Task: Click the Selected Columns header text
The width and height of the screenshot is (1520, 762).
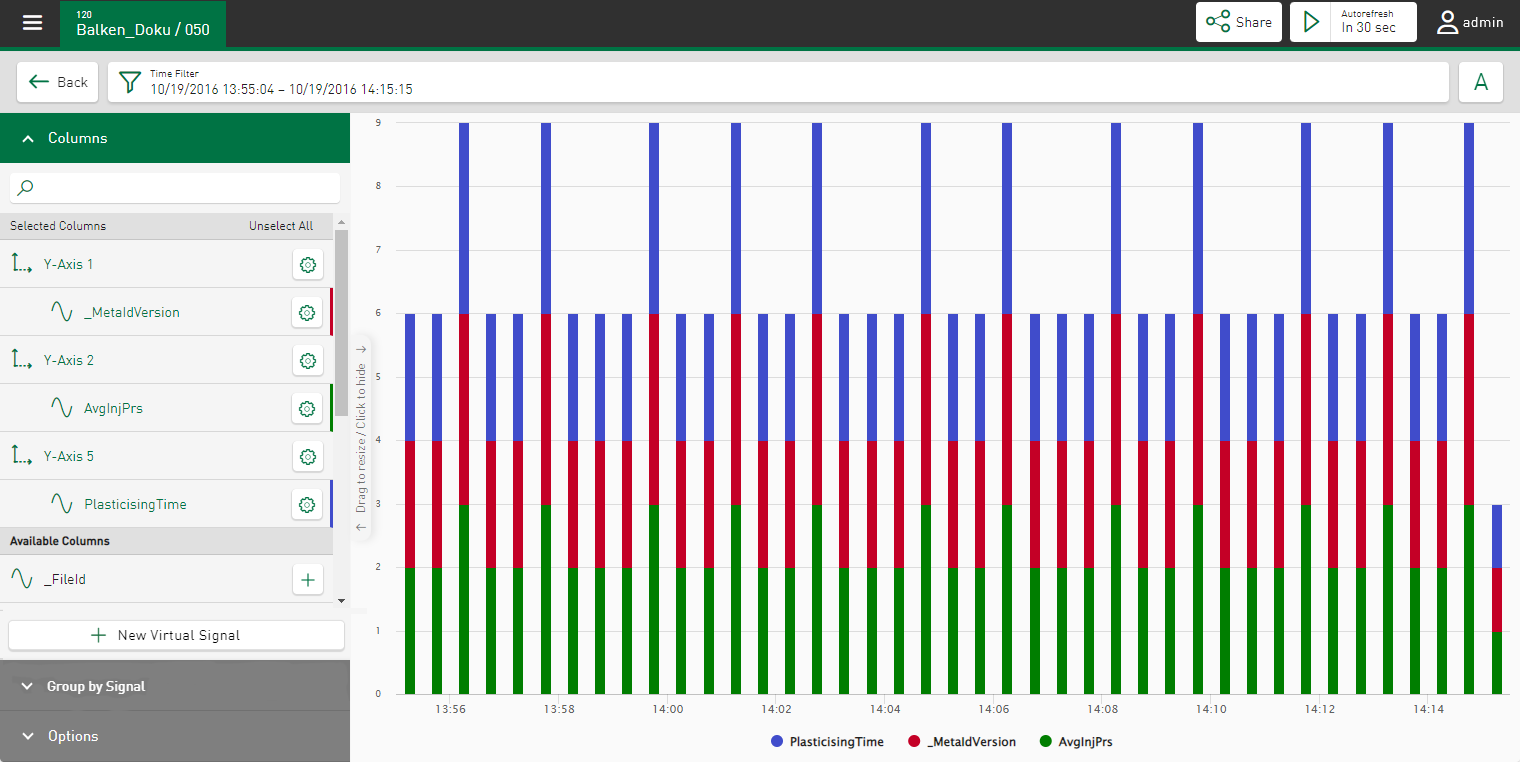Action: pos(58,226)
